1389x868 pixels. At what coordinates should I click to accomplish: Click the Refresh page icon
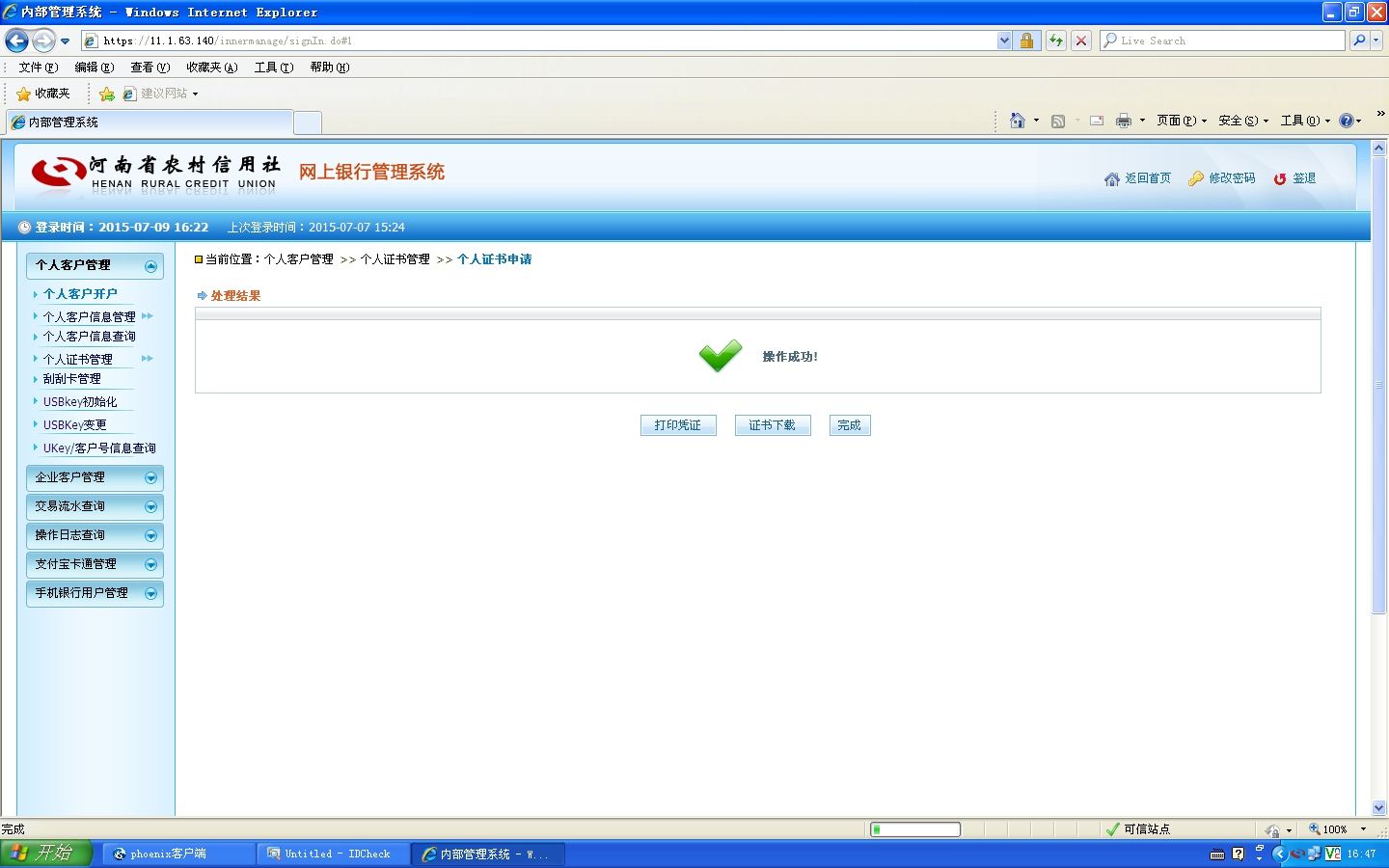point(1056,41)
